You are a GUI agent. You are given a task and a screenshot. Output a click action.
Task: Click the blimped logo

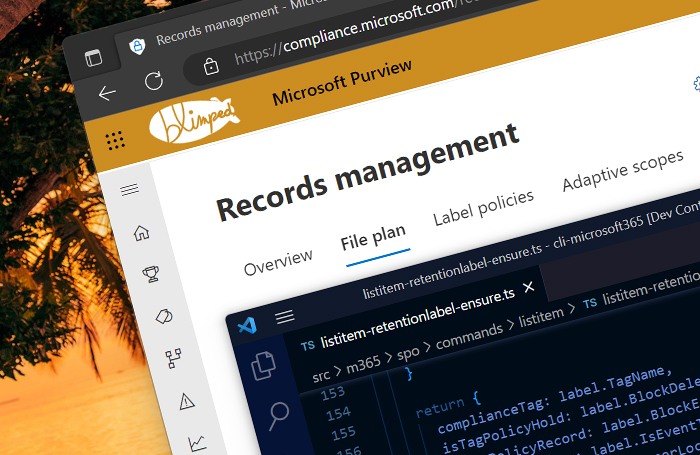click(194, 121)
